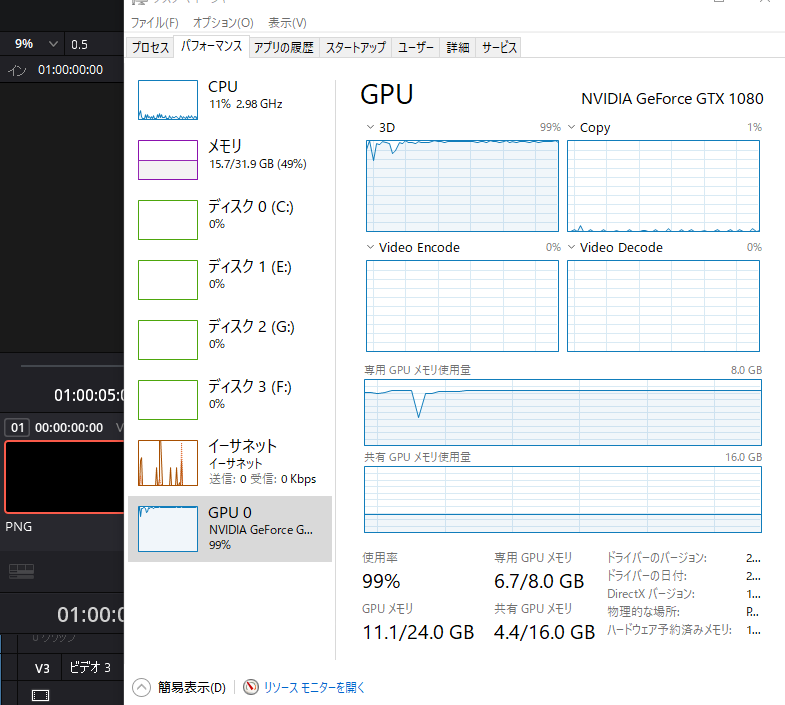Switch to the スタートアップ tab
The image size is (785, 705).
(x=355, y=47)
